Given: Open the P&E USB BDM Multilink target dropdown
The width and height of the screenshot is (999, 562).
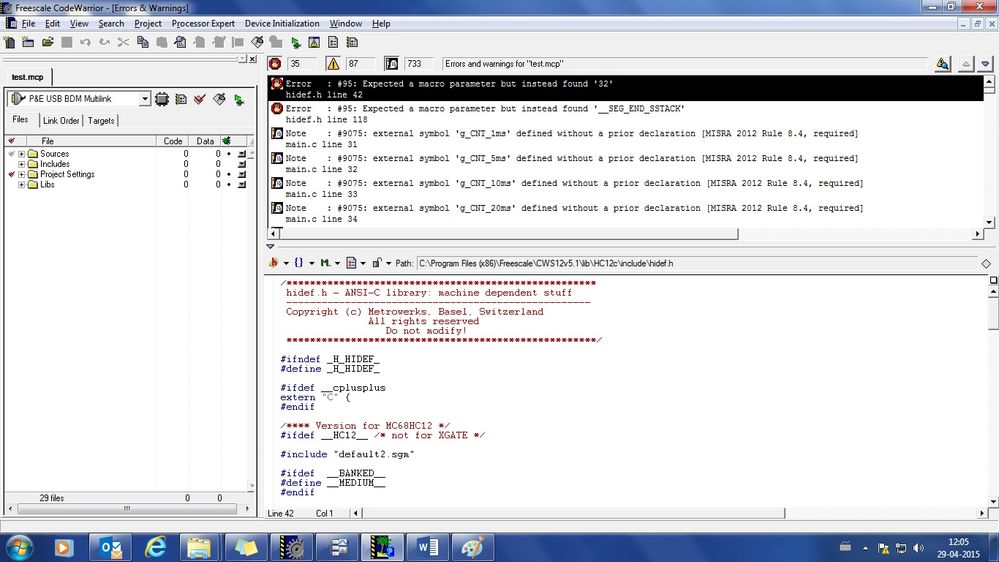Looking at the screenshot, I should pyautogui.click(x=145, y=99).
